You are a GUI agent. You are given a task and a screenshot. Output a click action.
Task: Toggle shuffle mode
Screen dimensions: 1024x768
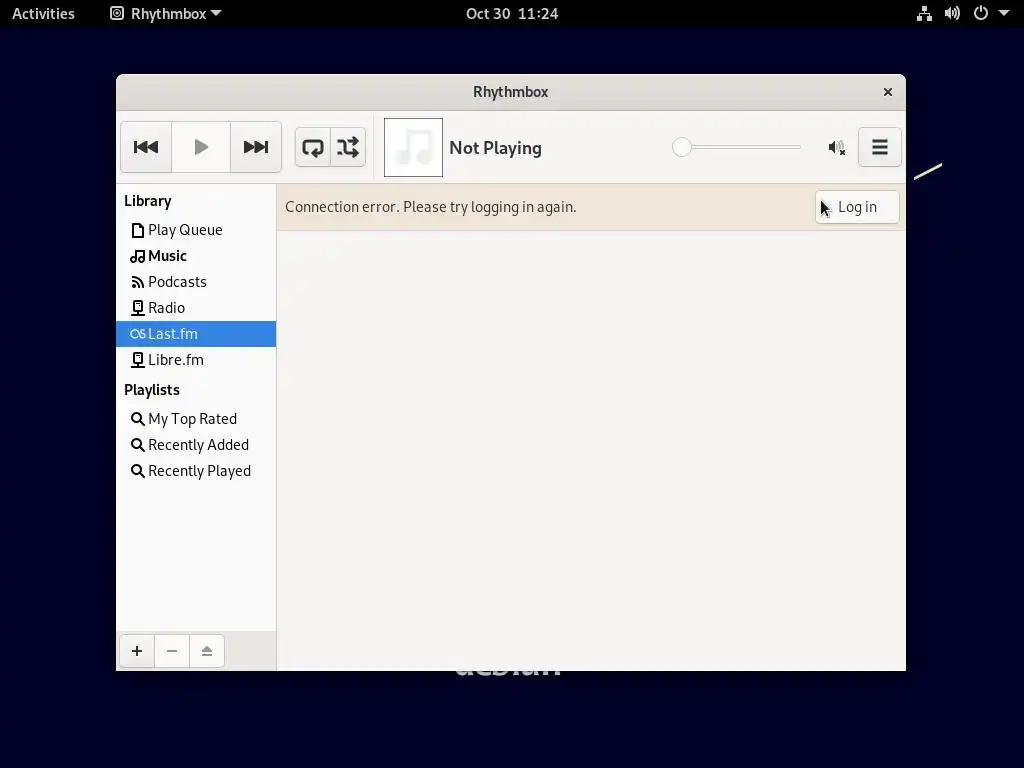coord(348,147)
